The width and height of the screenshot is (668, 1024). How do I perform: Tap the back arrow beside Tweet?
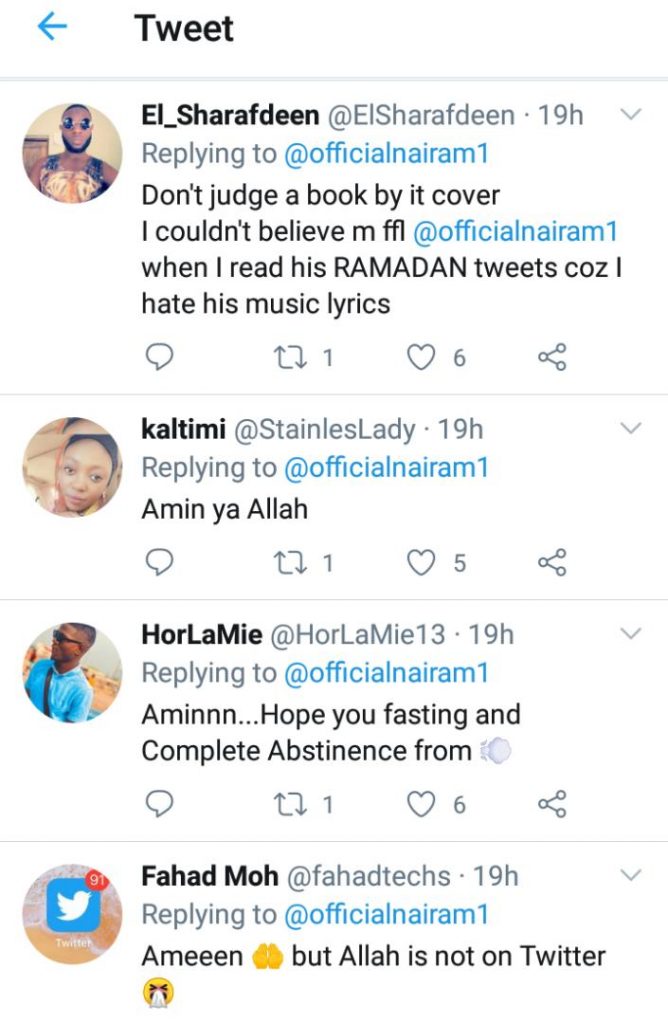[x=52, y=29]
